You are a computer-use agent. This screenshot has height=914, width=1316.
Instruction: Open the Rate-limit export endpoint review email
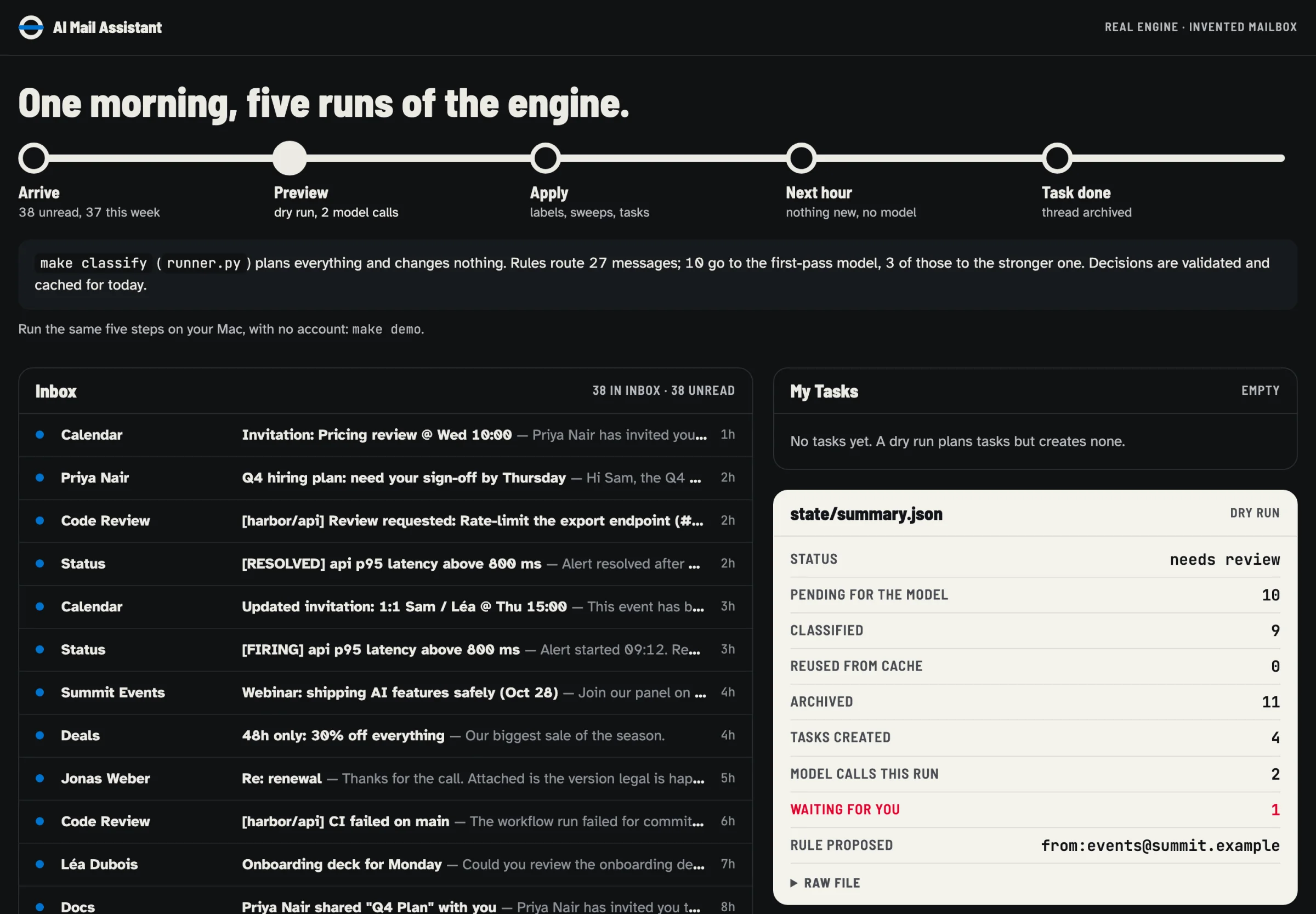pyautogui.click(x=385, y=520)
